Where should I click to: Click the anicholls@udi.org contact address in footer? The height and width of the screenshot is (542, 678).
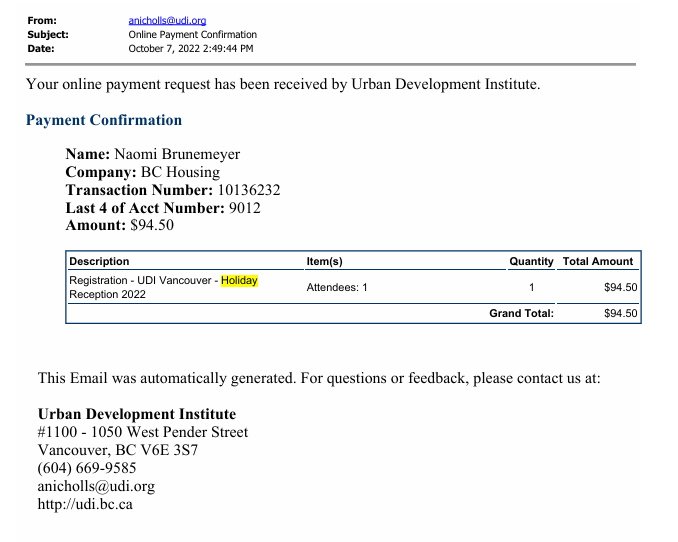96,486
